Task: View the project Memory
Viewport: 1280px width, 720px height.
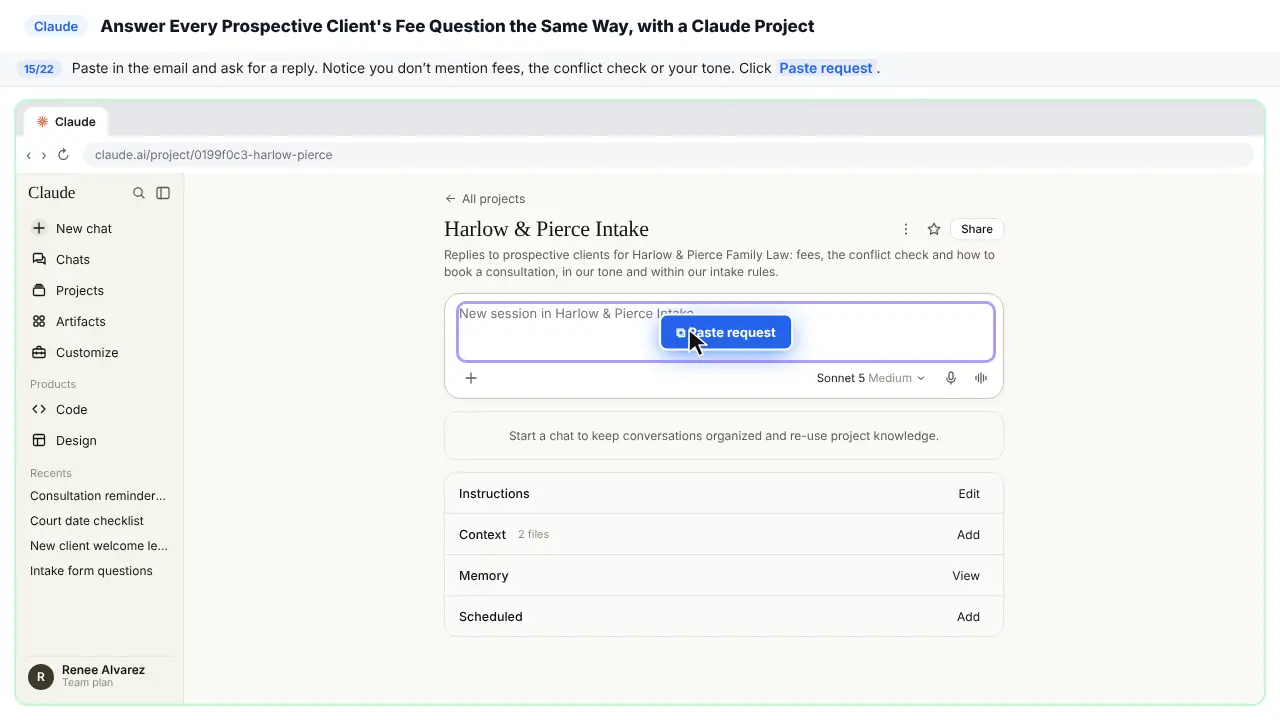Action: 966,575
